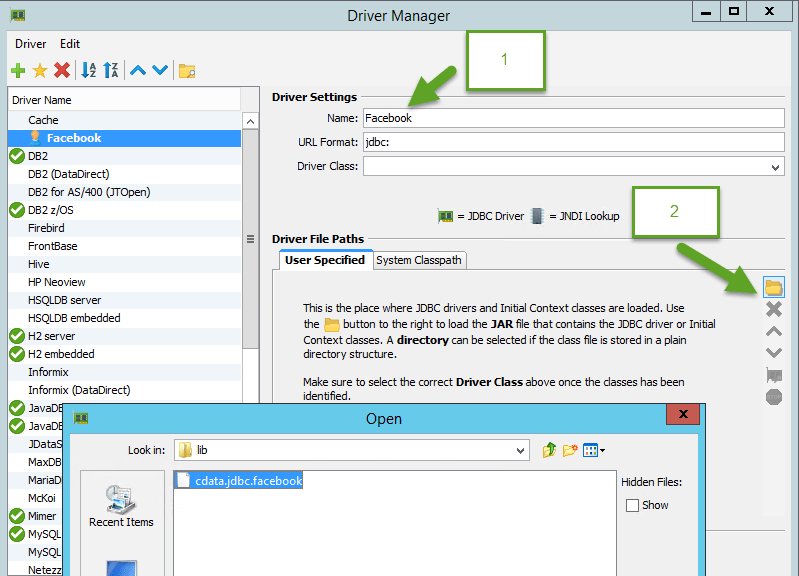The image size is (799, 576).
Task: Go up one level in Open dialog
Action: (549, 450)
